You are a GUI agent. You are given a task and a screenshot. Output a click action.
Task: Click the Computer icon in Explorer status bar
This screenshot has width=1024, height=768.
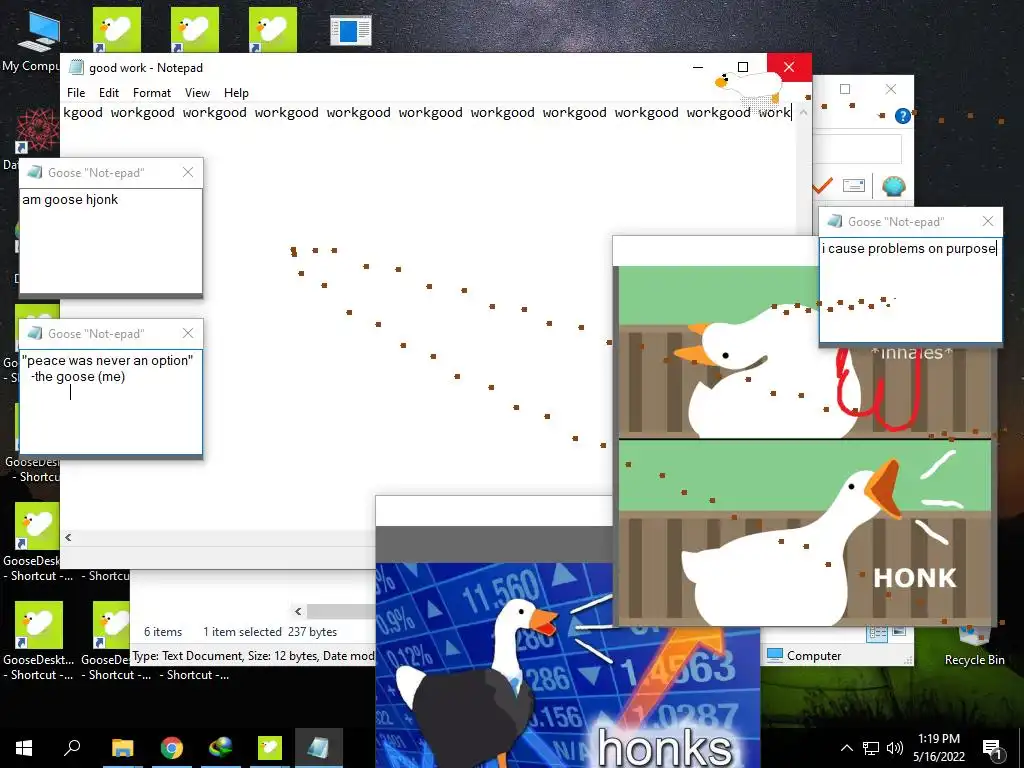pos(775,655)
